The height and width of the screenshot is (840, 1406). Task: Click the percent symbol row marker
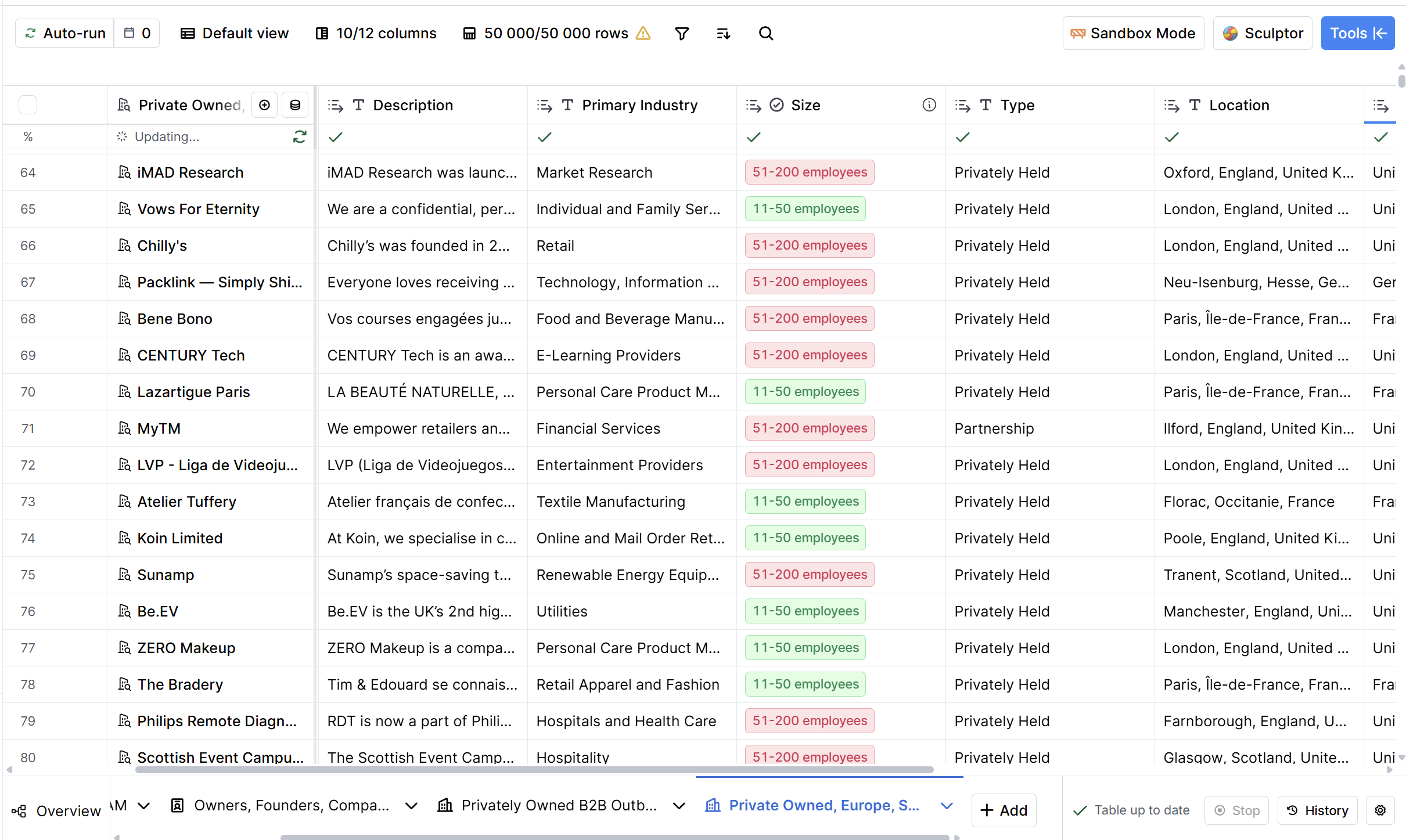(x=28, y=137)
